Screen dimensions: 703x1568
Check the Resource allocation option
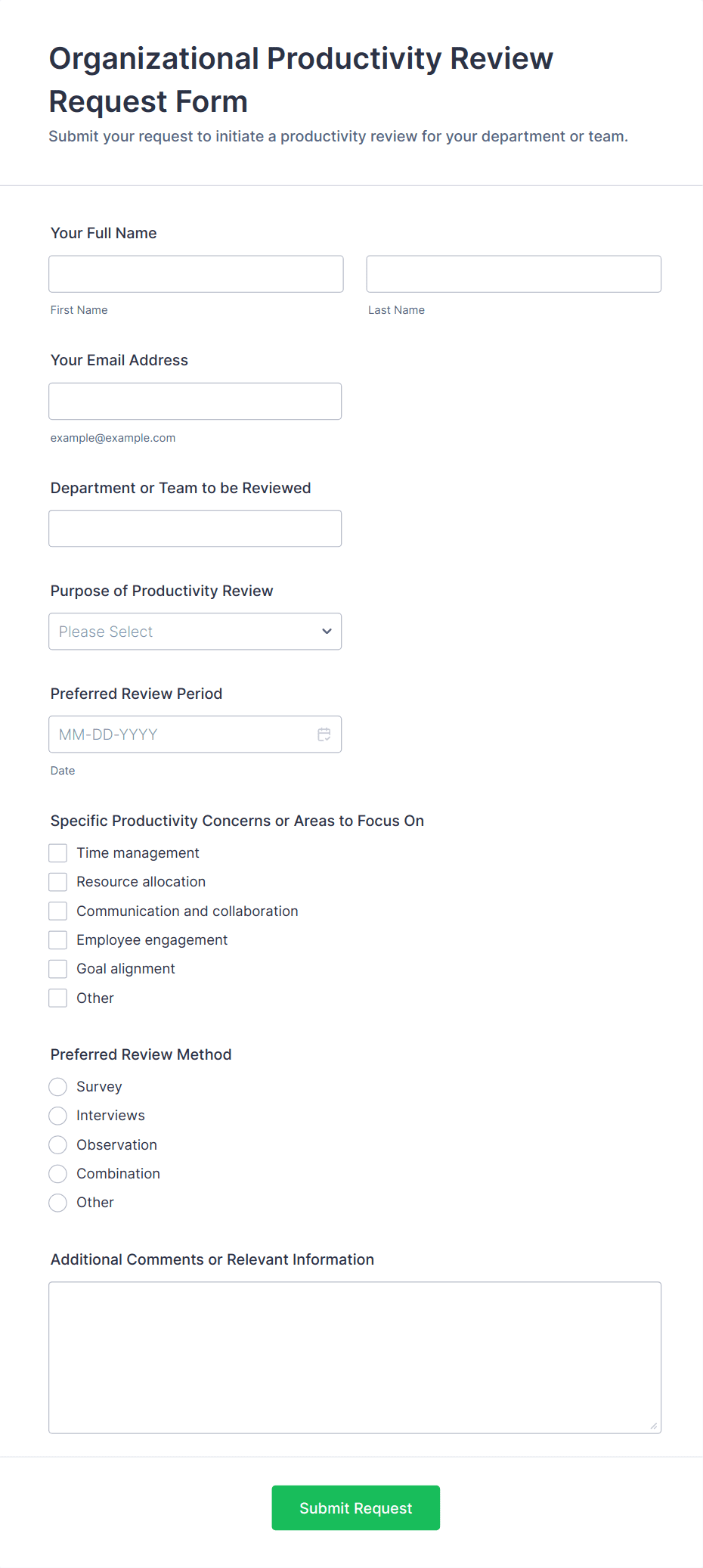tap(57, 881)
